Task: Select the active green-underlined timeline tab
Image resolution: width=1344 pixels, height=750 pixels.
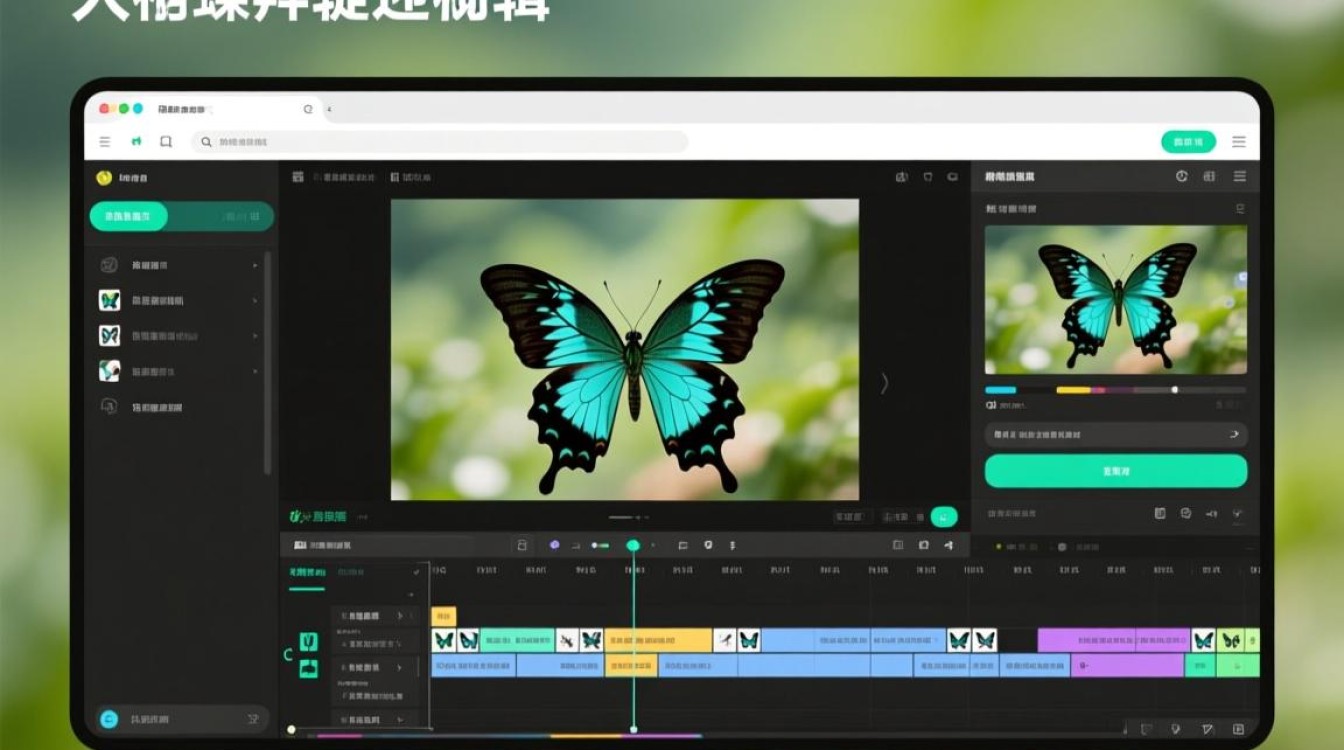Action: tap(307, 573)
